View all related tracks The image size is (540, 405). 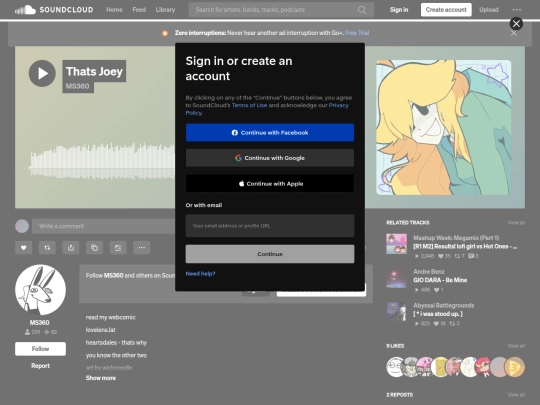click(516, 223)
